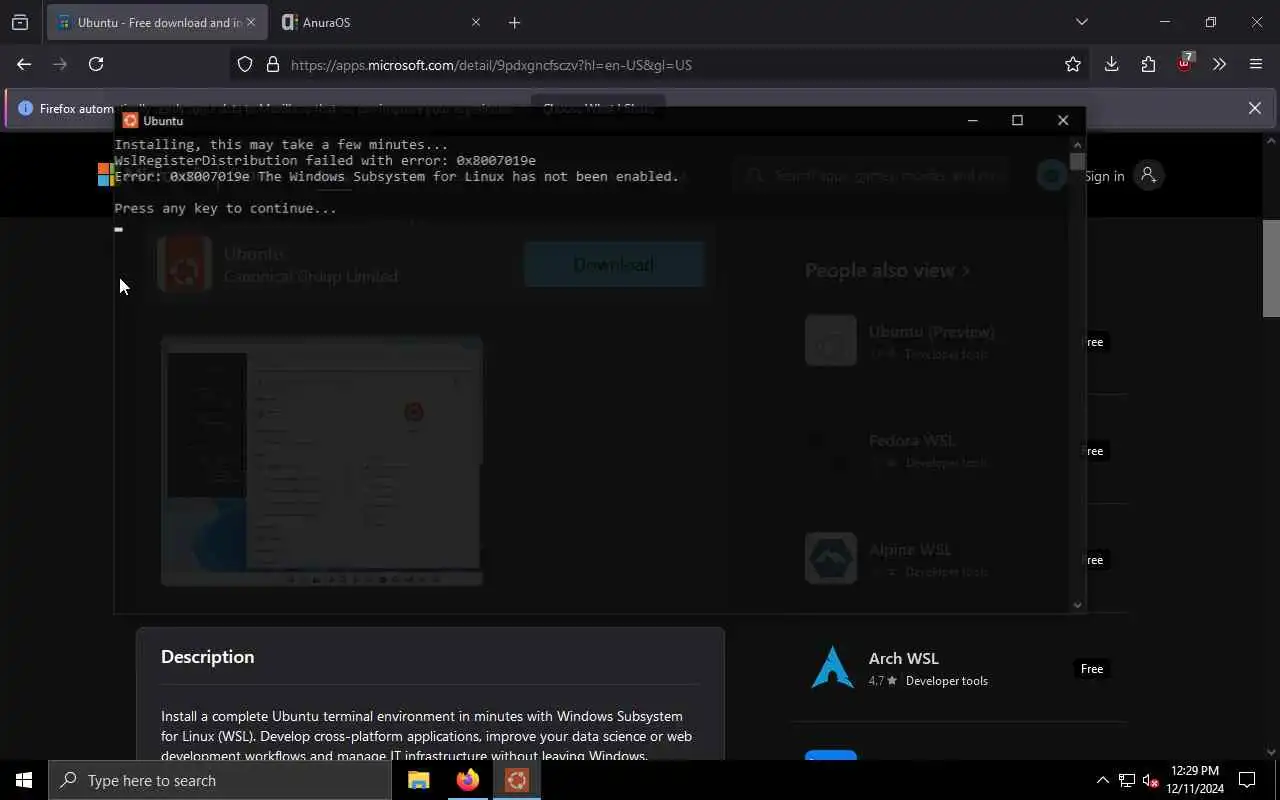Go back one page in Firefox

click(24, 64)
